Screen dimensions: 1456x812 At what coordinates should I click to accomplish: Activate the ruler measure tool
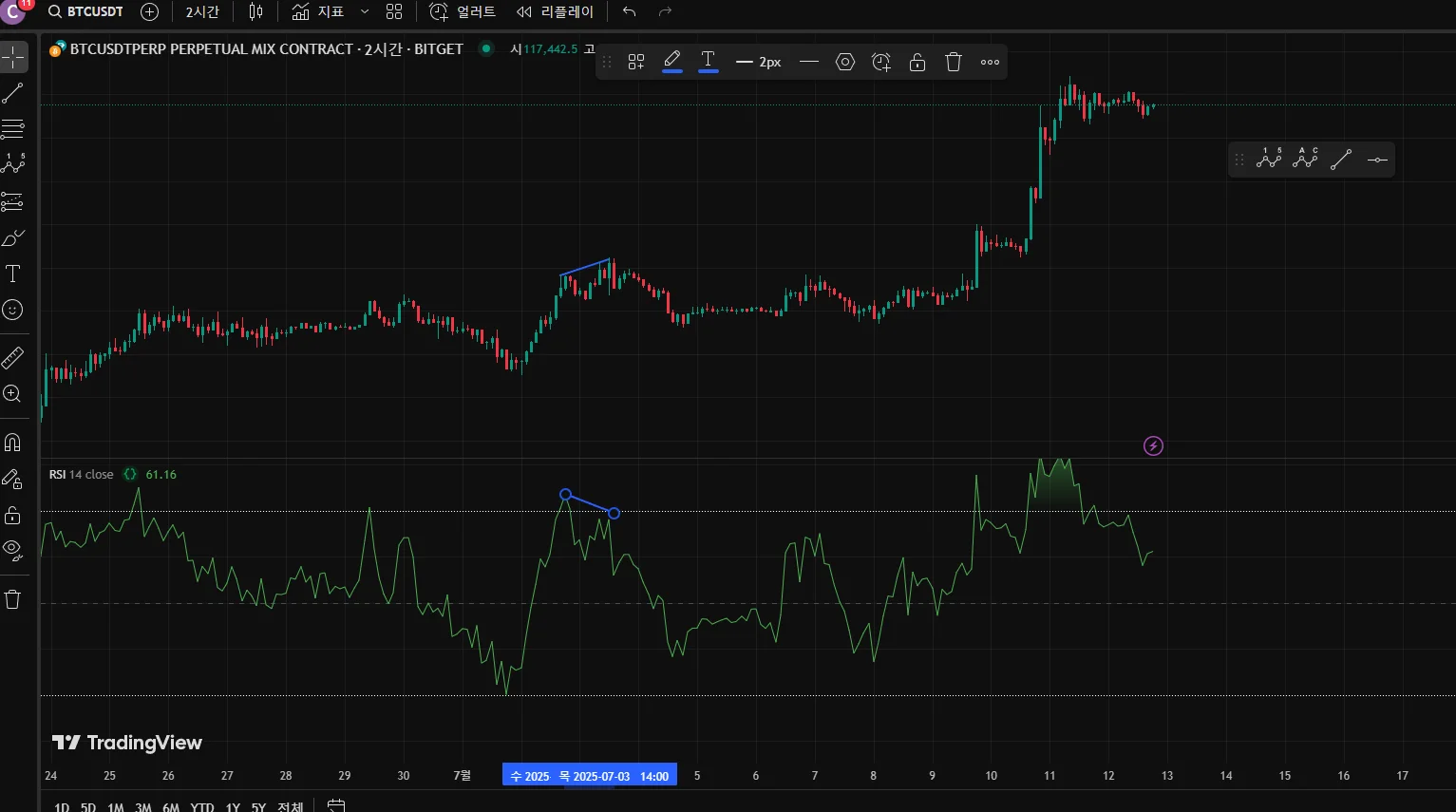pos(13,358)
